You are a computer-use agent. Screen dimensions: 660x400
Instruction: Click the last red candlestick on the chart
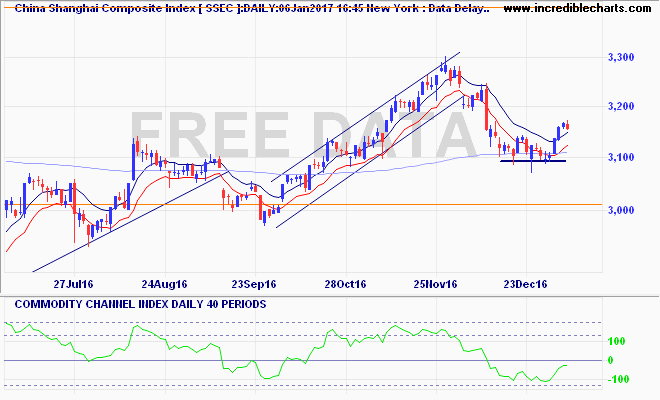click(568, 125)
